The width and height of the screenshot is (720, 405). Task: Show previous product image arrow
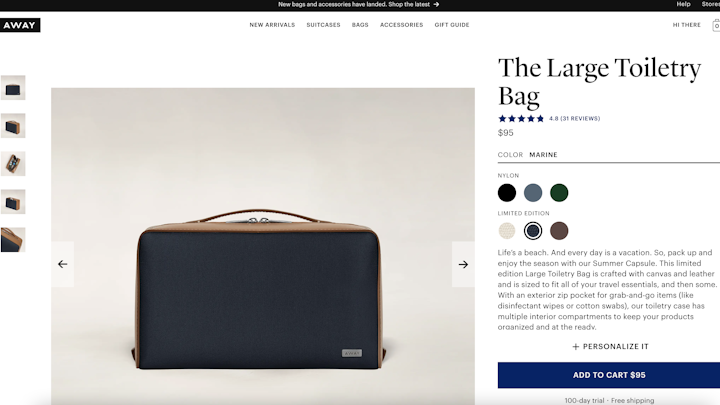62,264
